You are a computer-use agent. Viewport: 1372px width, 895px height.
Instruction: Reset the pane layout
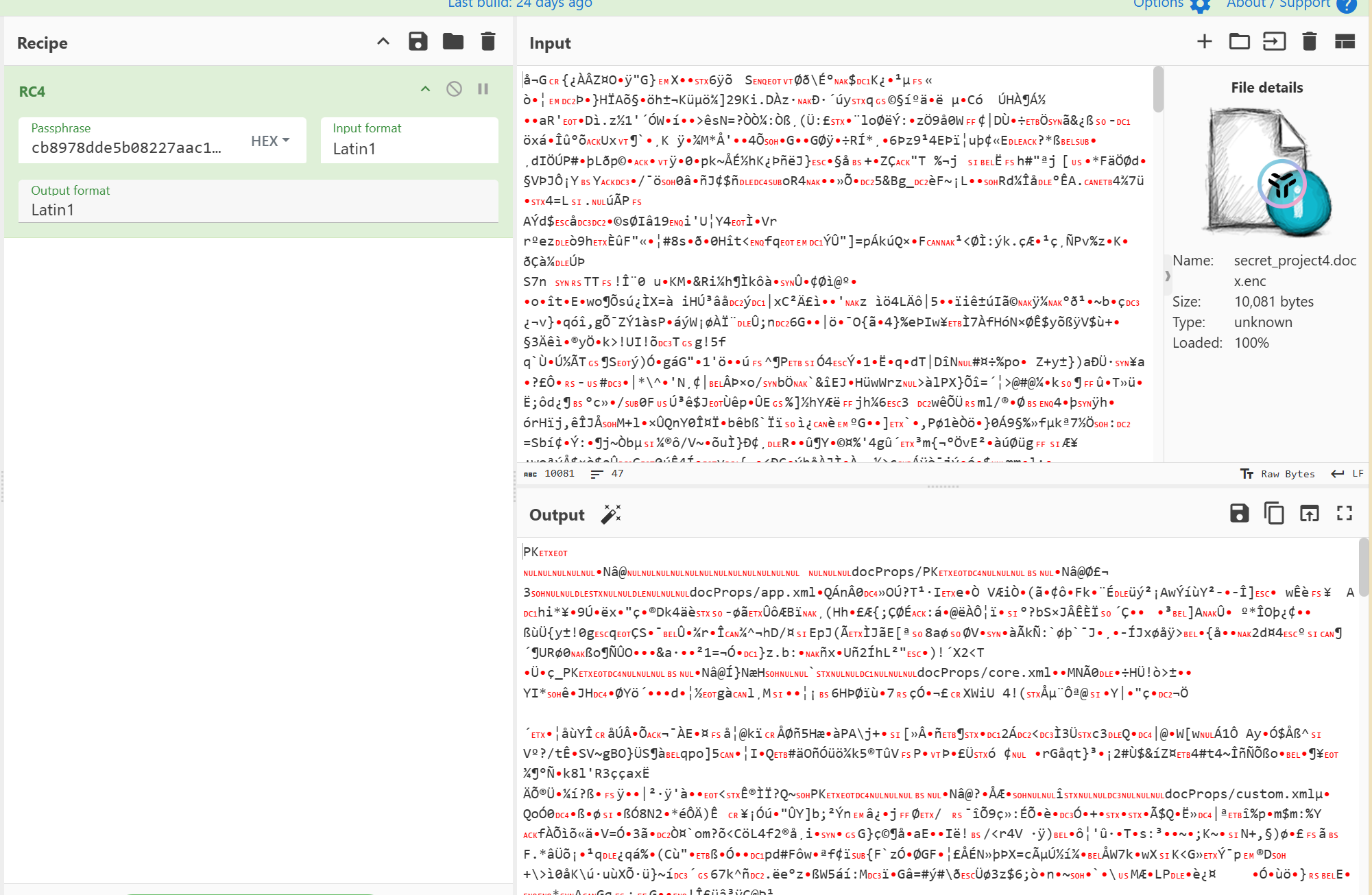click(1345, 42)
